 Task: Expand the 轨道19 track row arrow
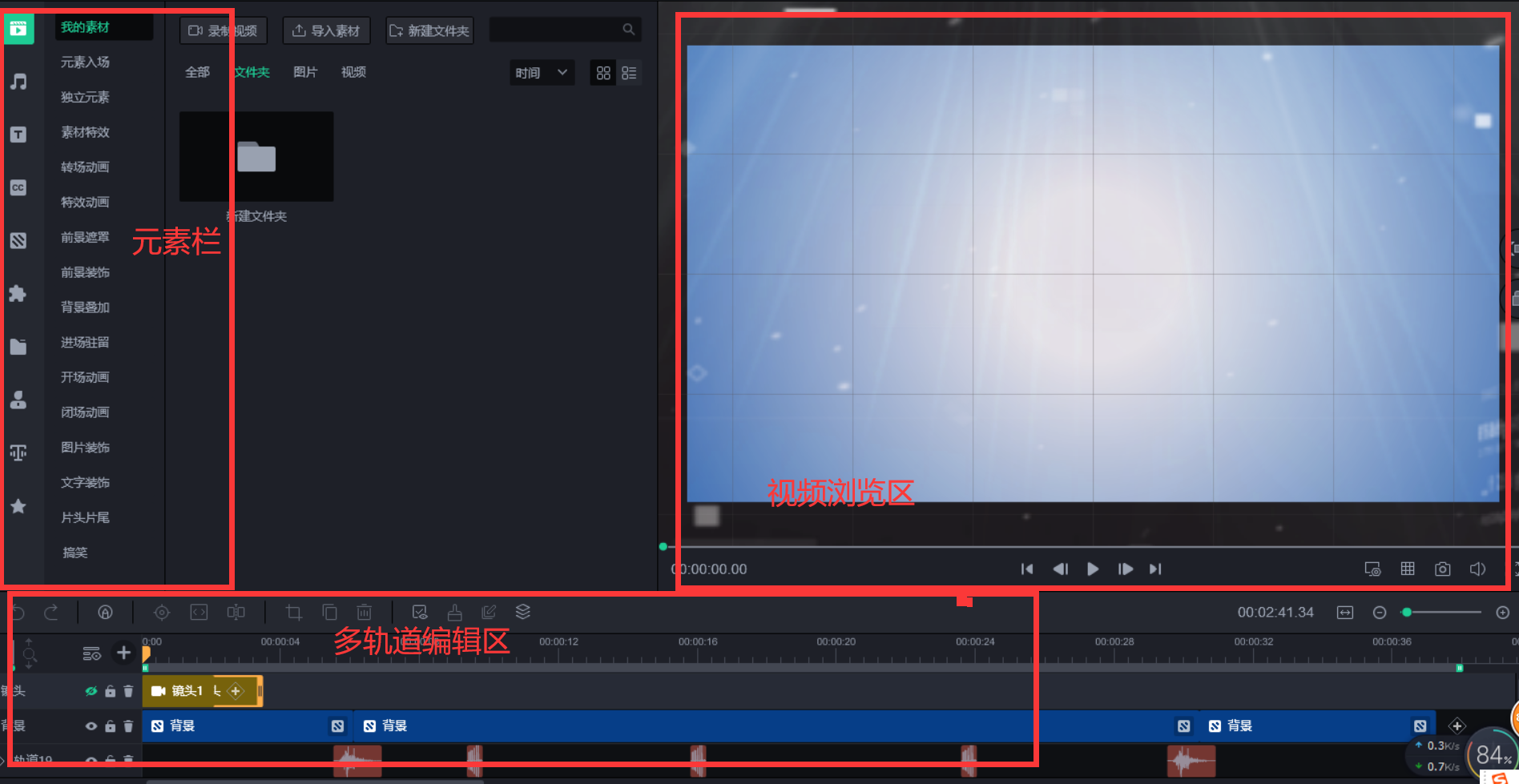click(x=3, y=761)
